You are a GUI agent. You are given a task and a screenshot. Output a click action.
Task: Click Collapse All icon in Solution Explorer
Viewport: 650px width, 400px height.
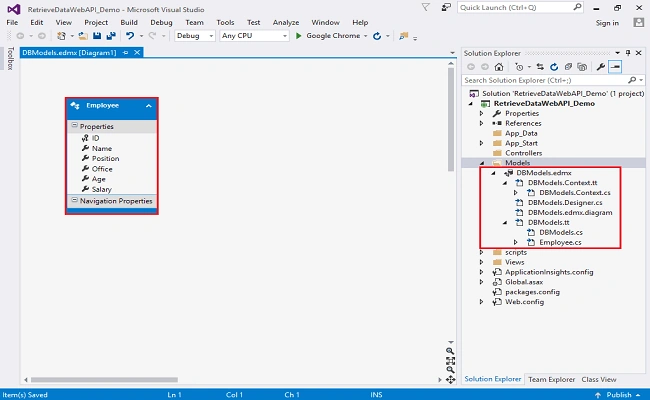568,67
